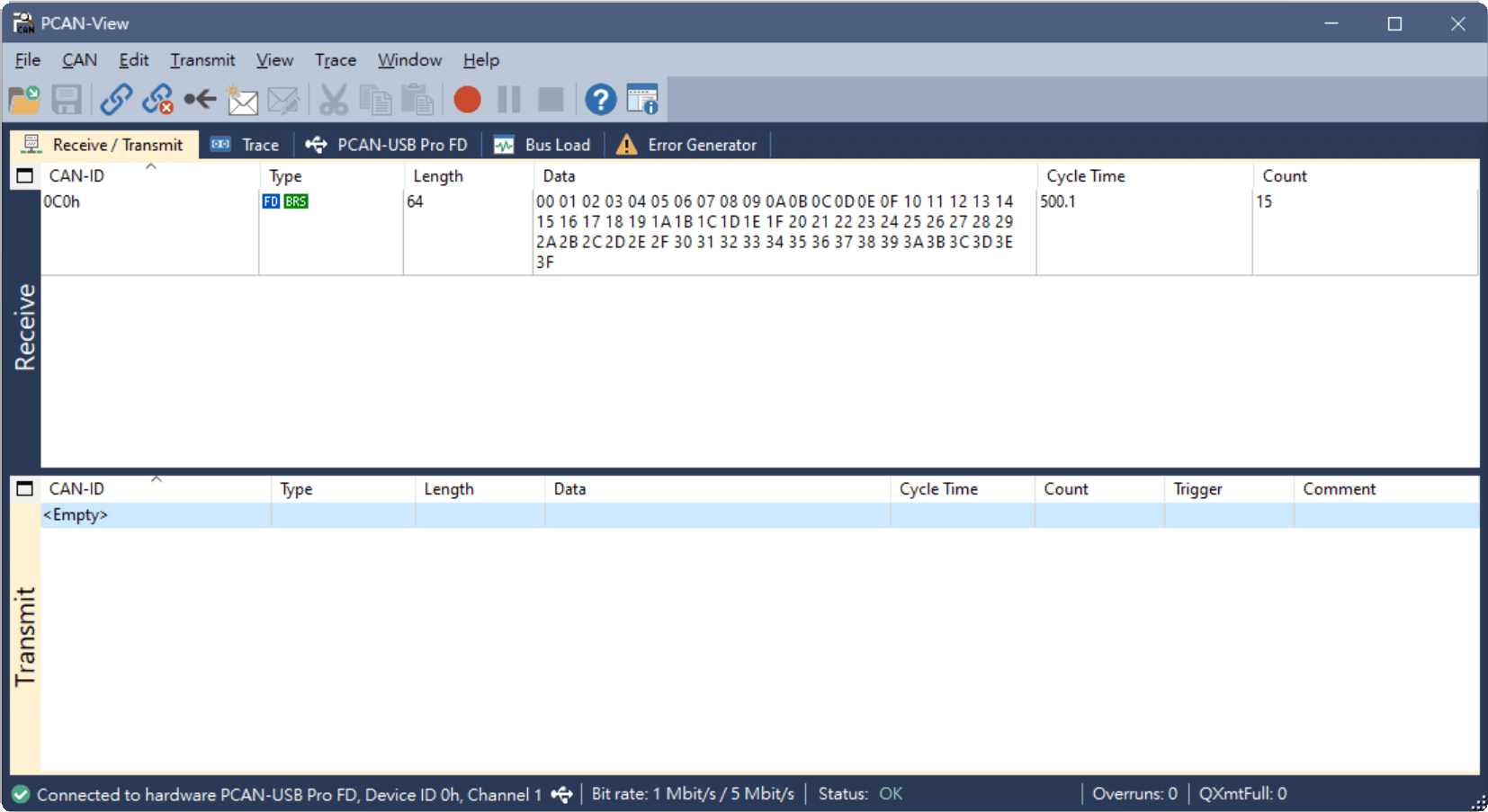Click received data bytes starting 00 01 02

click(x=775, y=232)
